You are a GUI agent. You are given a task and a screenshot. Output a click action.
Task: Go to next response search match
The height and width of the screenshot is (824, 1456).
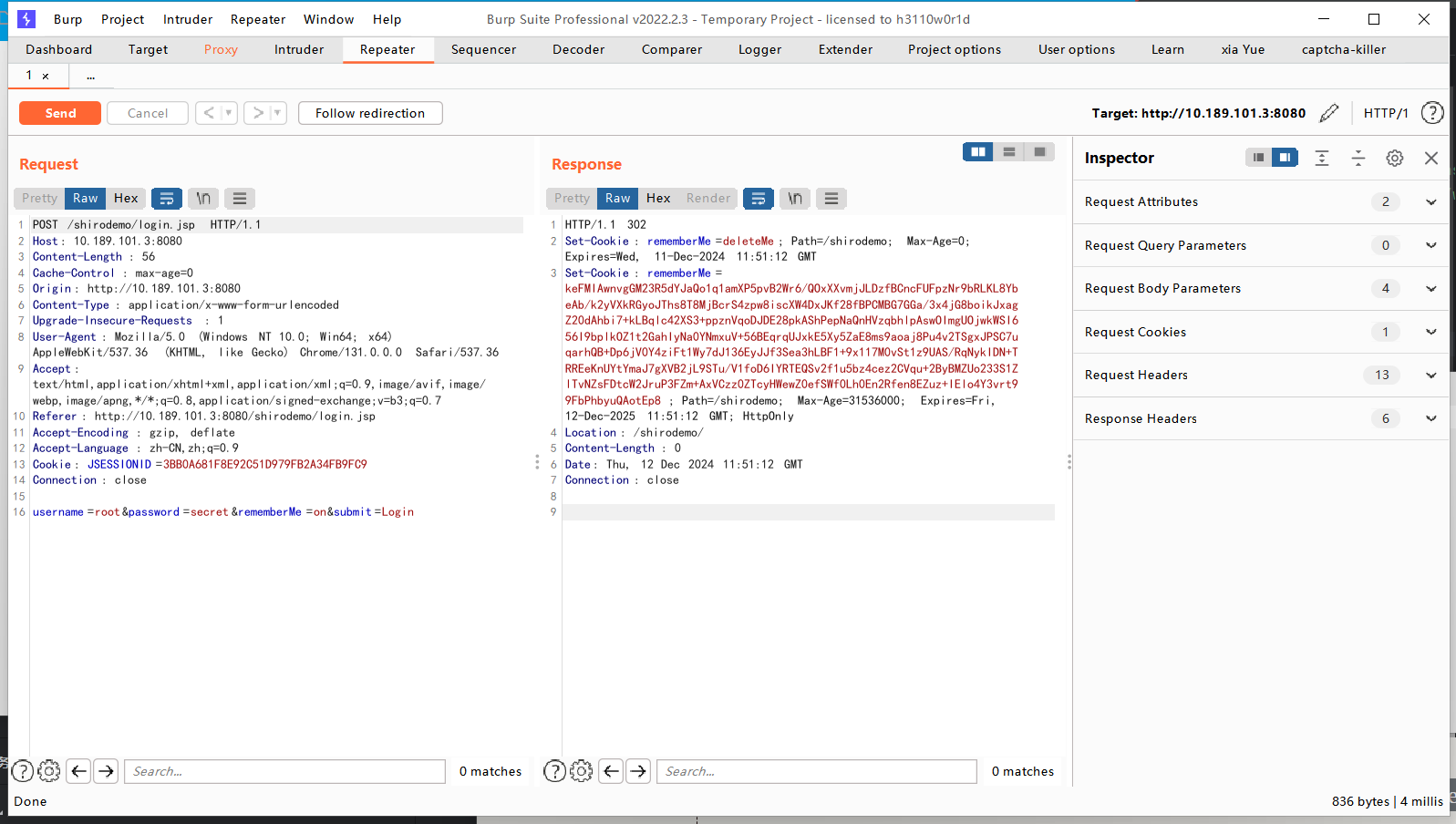point(639,771)
